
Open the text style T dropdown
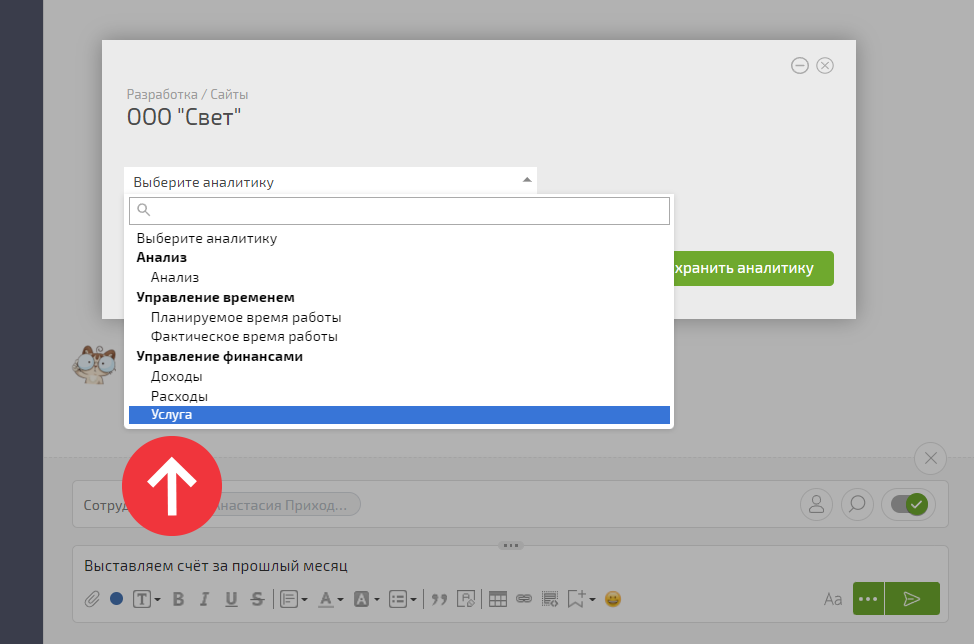click(x=147, y=599)
